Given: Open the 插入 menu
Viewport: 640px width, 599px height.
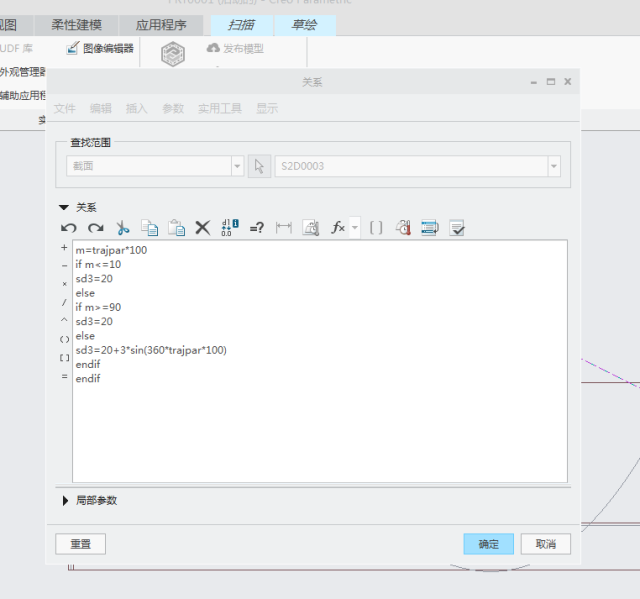Looking at the screenshot, I should [136, 109].
